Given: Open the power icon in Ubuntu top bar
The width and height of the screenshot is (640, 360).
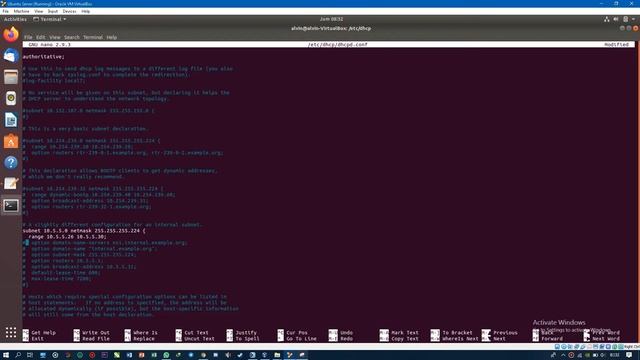Looking at the screenshot, I should coord(625,19).
